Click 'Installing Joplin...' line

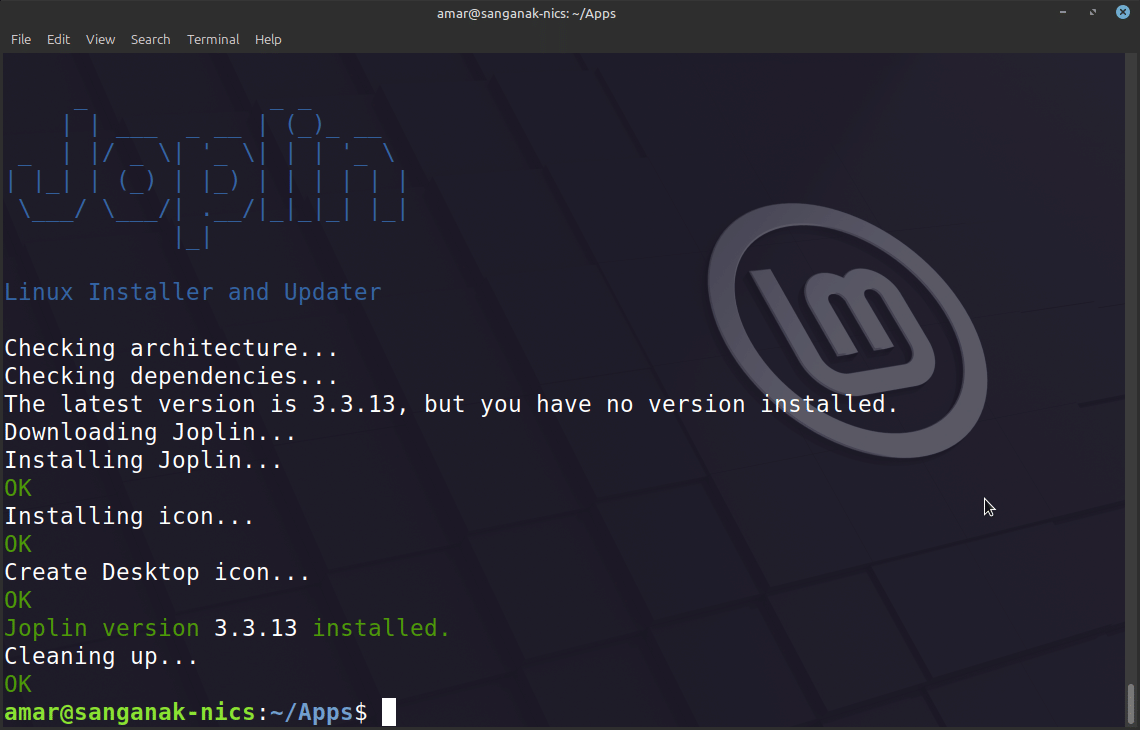point(143,460)
